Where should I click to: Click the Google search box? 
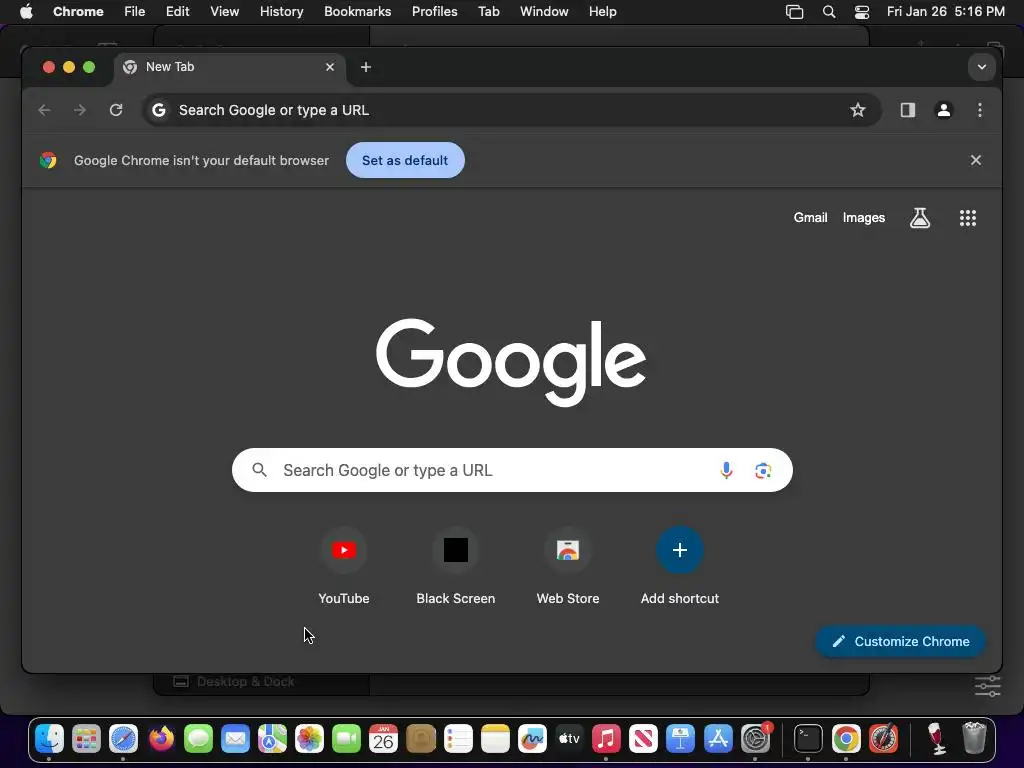(512, 470)
